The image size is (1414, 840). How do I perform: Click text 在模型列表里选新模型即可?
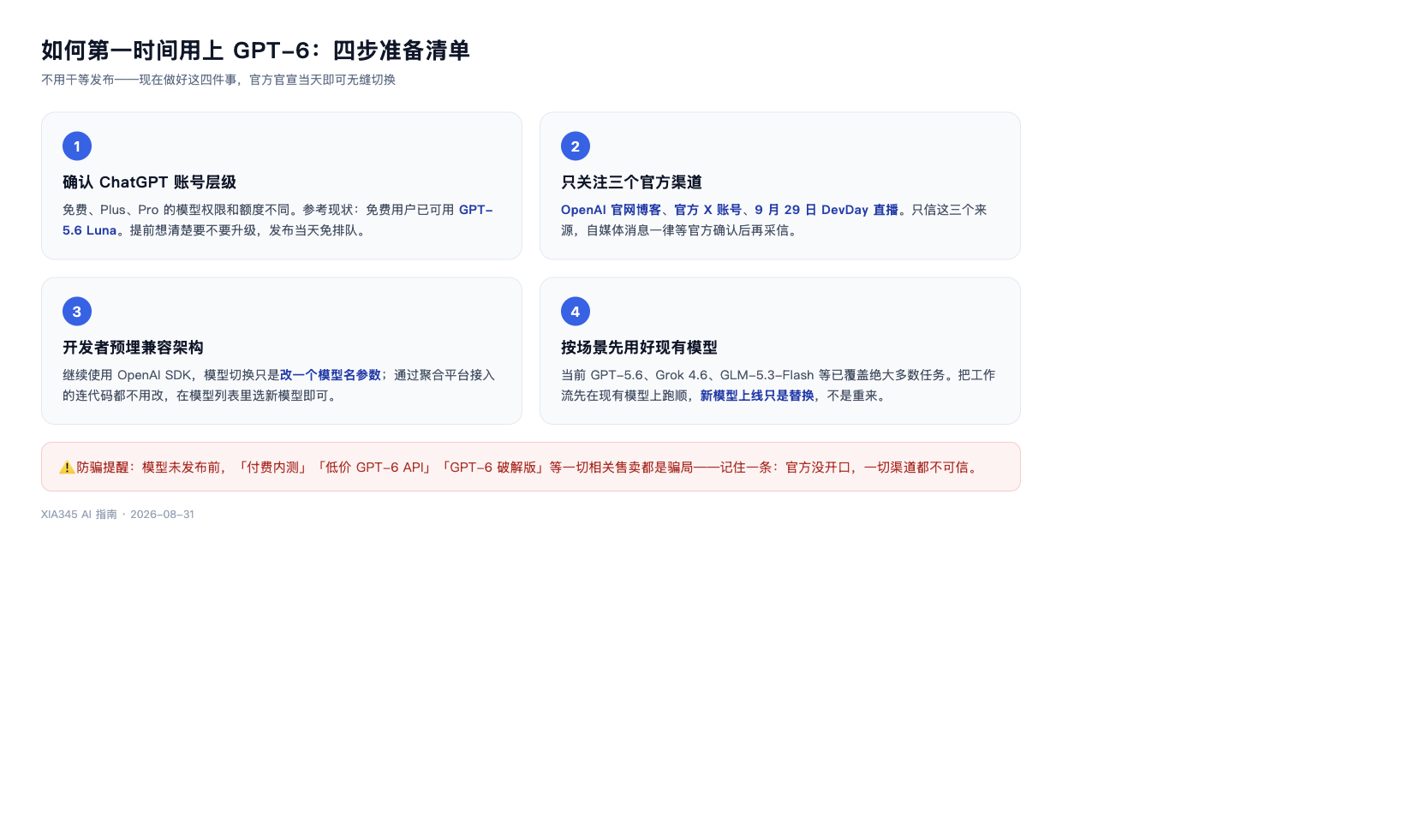tap(257, 396)
